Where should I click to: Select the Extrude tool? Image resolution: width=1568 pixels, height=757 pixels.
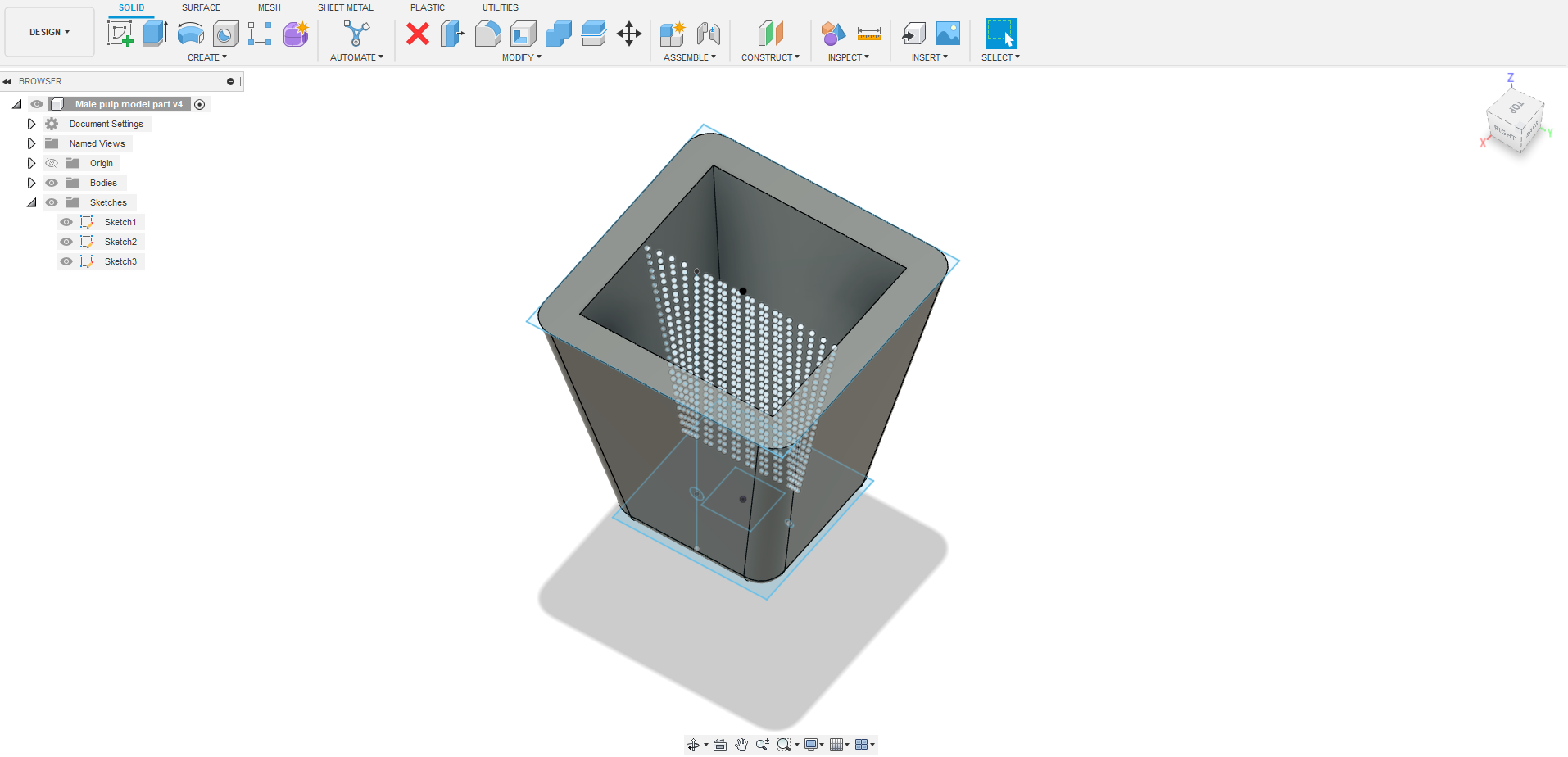[155, 34]
